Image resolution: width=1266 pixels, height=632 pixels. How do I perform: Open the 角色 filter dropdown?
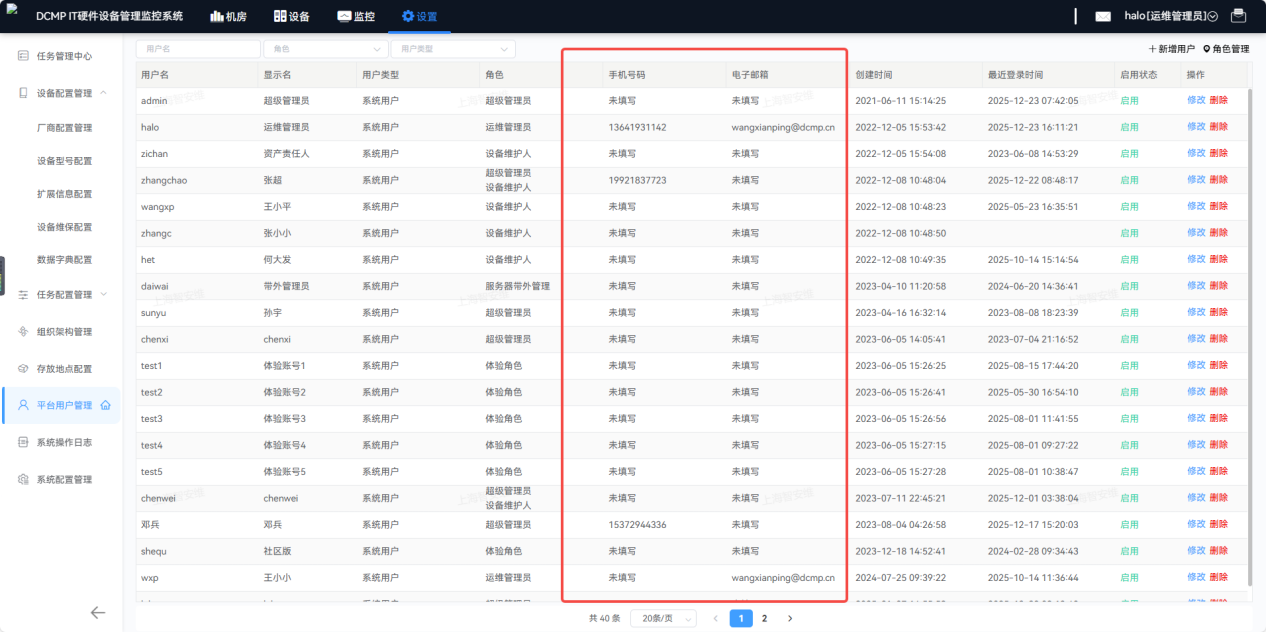pos(325,48)
